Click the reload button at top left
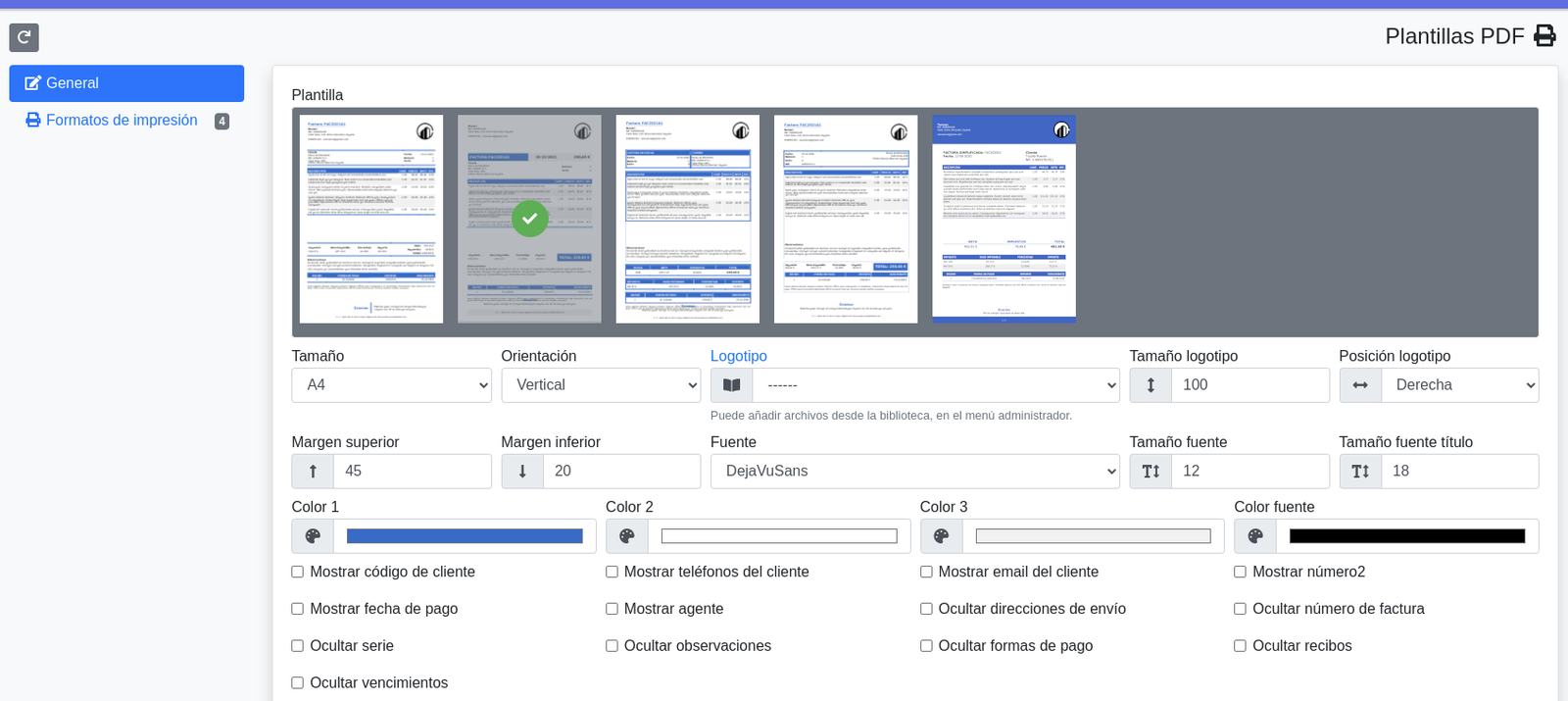Viewport: 1568px width, 701px height. click(x=24, y=37)
